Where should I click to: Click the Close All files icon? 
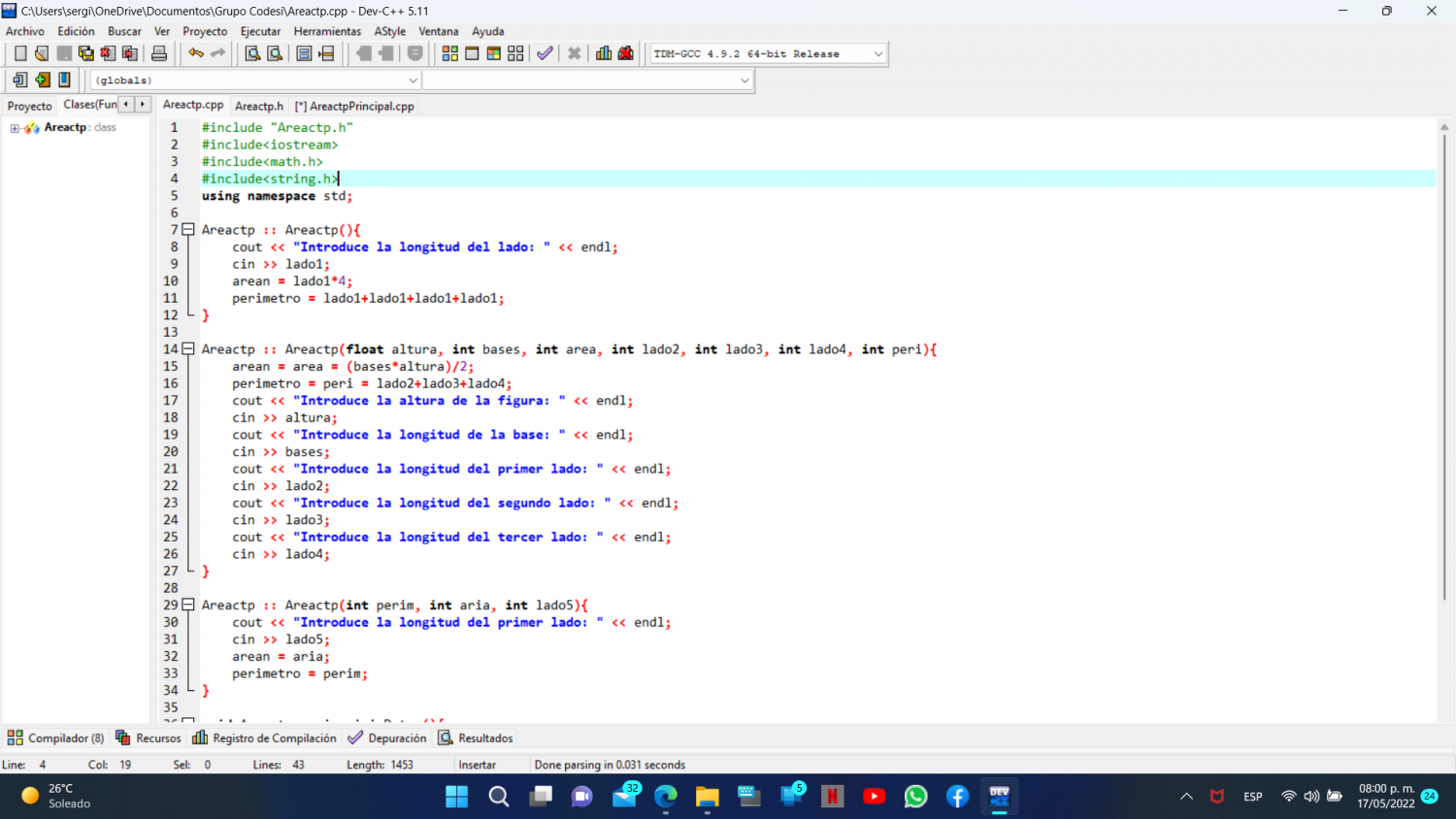[130, 53]
